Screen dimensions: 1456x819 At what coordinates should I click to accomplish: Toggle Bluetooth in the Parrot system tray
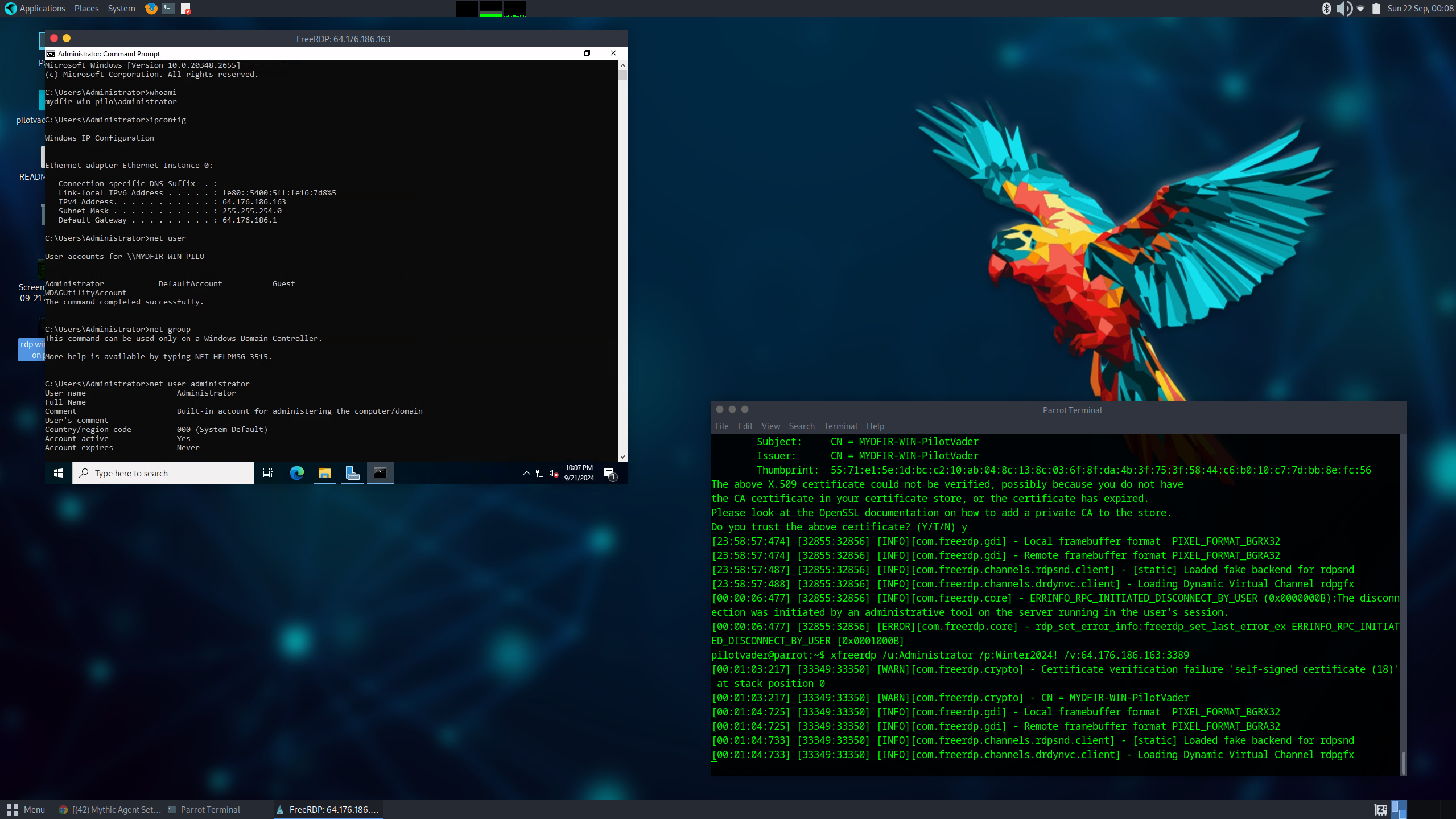click(x=1327, y=9)
